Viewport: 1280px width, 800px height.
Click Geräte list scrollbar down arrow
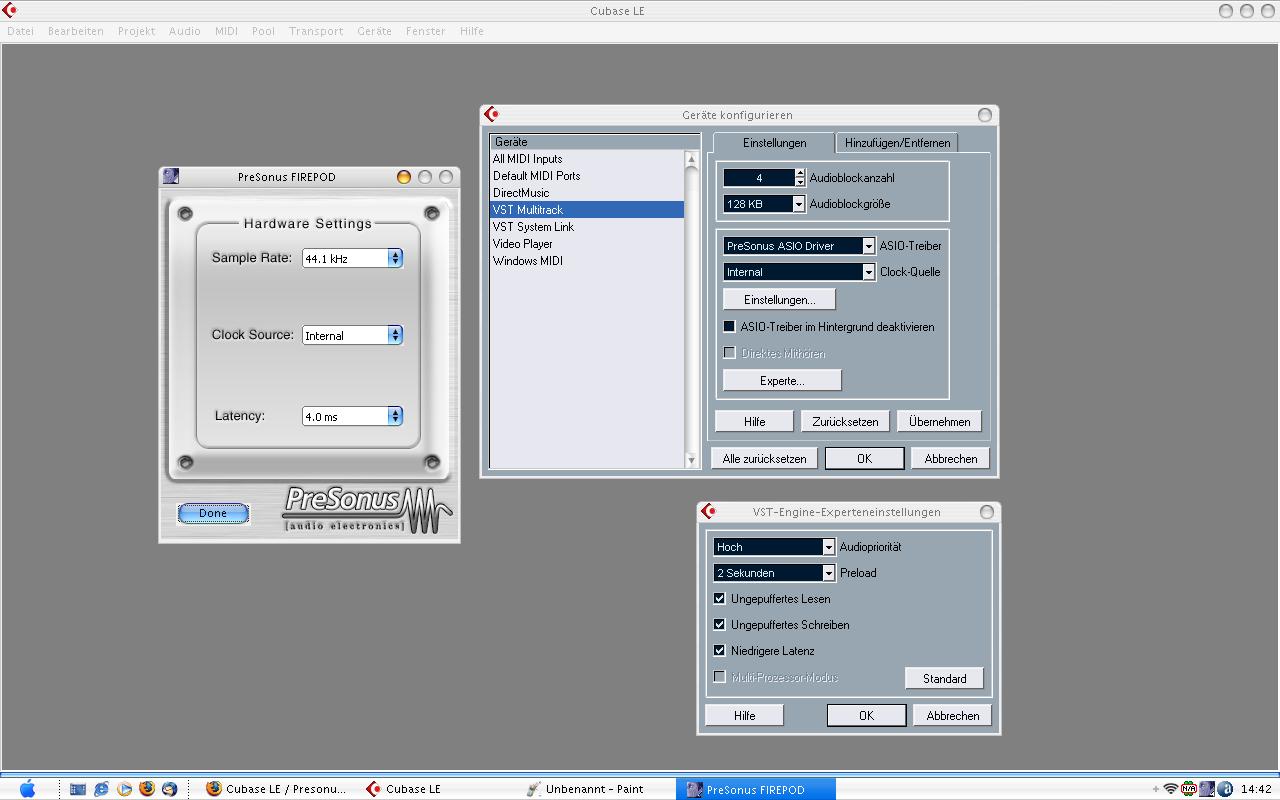[x=691, y=459]
